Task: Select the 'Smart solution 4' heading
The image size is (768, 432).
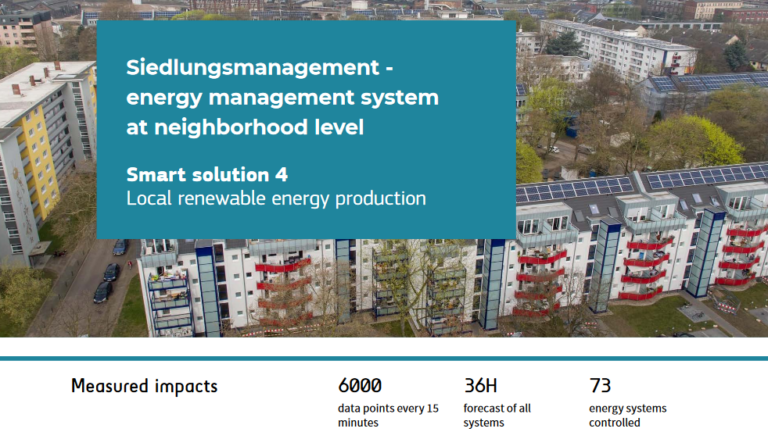Action: coord(207,175)
